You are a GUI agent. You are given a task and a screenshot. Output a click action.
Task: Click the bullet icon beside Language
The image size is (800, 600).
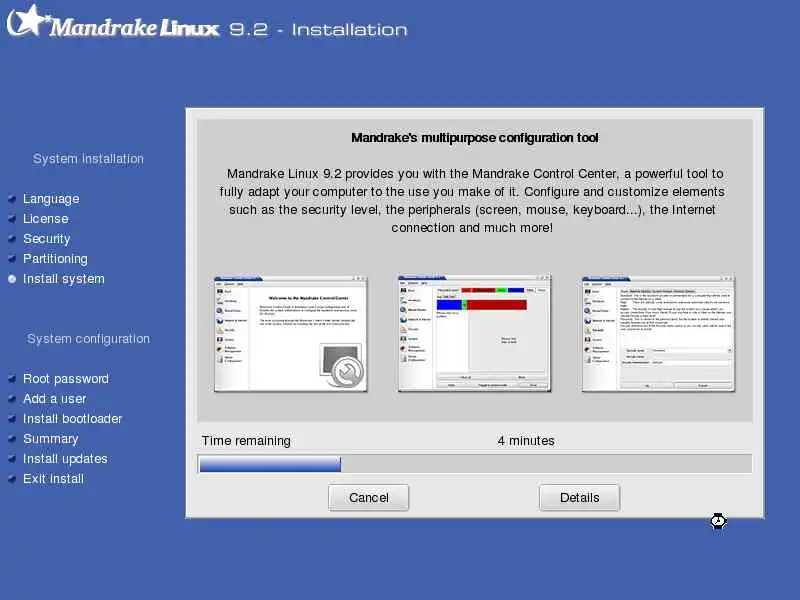point(12,198)
